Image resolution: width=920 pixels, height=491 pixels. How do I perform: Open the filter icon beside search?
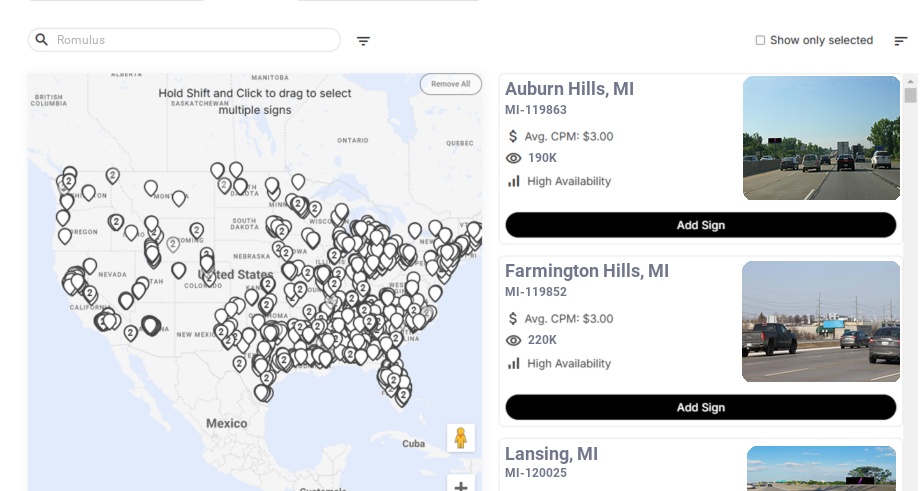(363, 41)
